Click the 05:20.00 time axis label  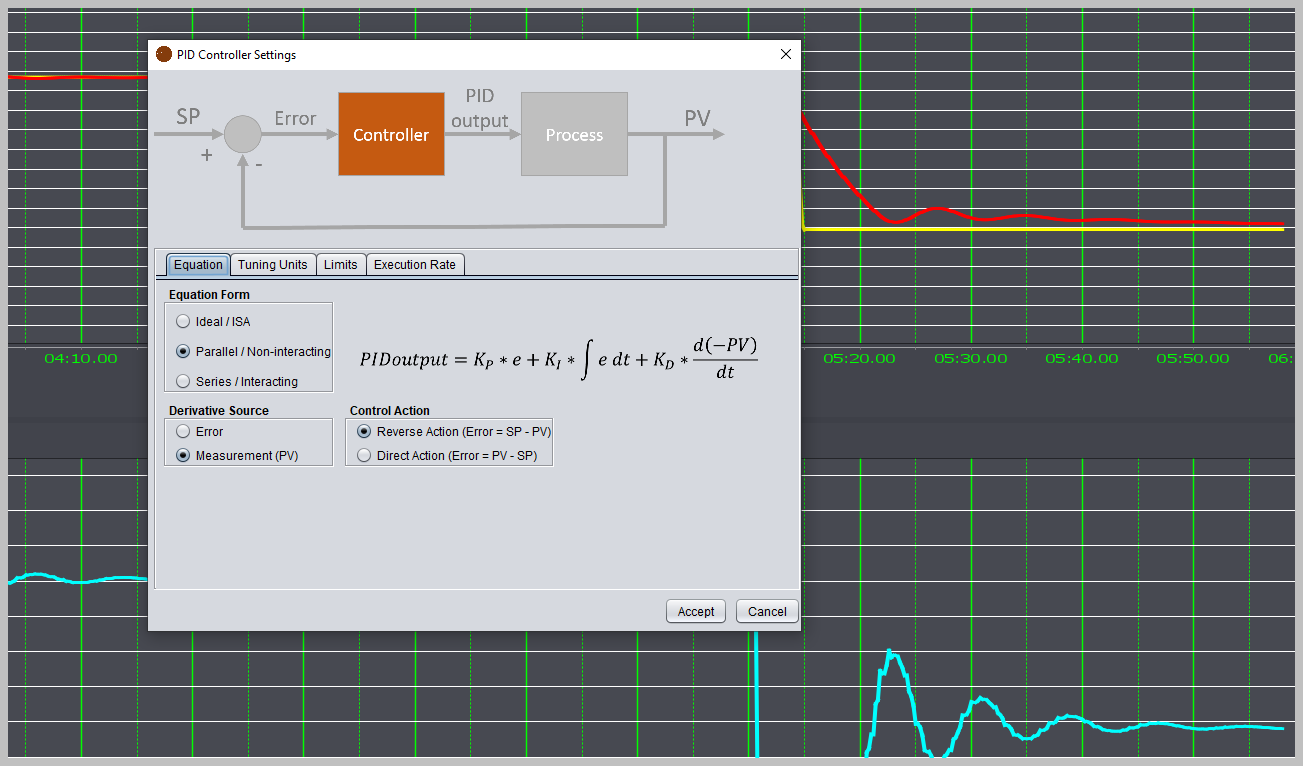(859, 359)
